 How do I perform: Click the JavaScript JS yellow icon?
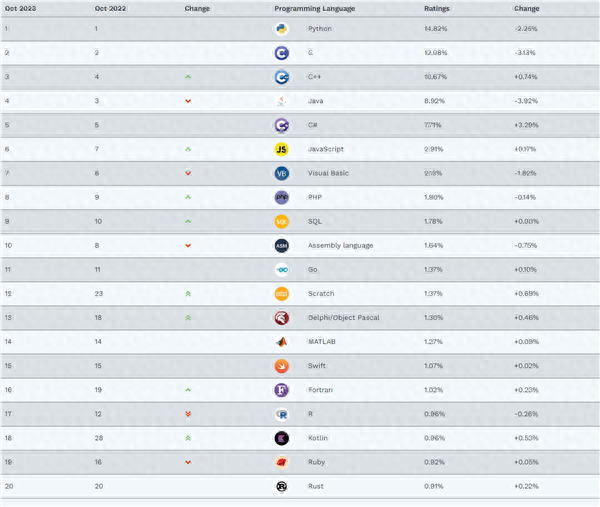point(282,149)
